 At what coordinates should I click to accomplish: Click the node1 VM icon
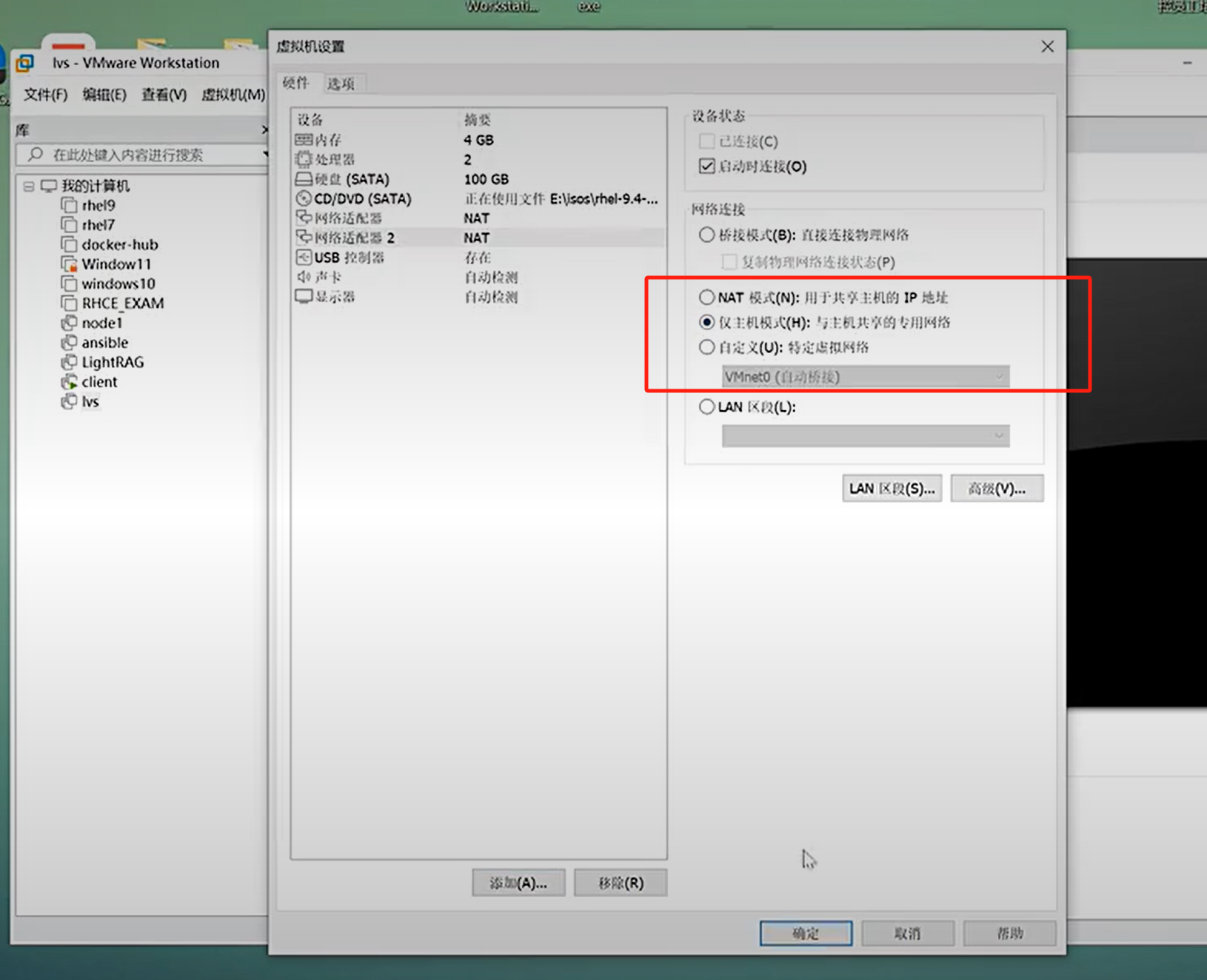pyautogui.click(x=69, y=323)
